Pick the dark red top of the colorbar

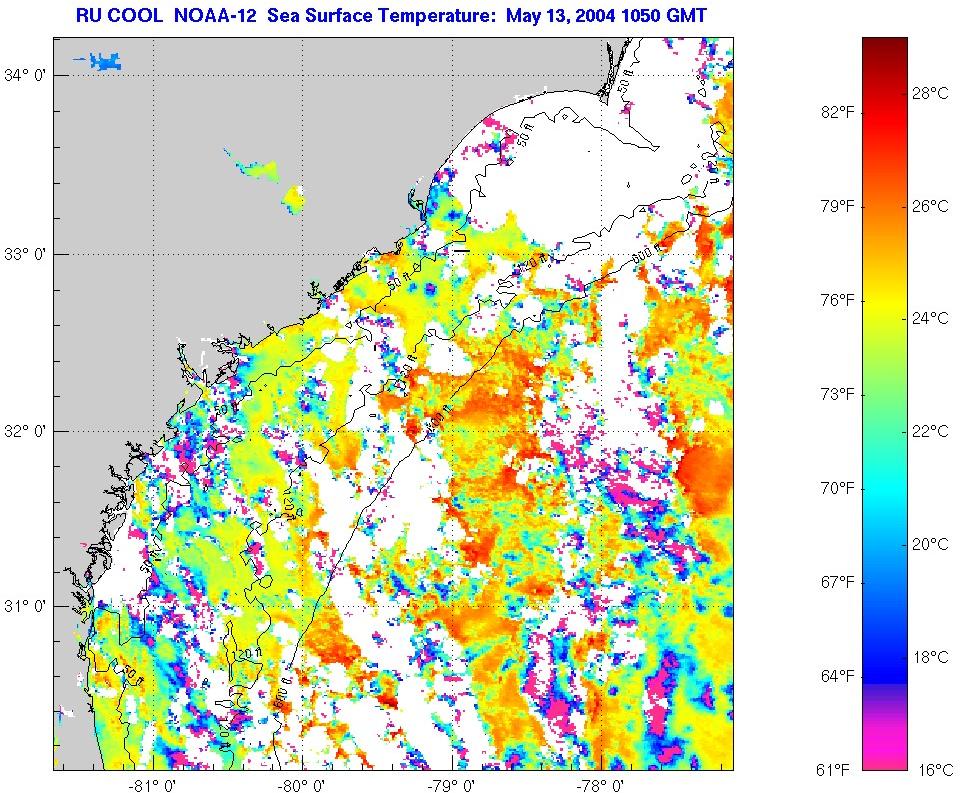pos(885,46)
